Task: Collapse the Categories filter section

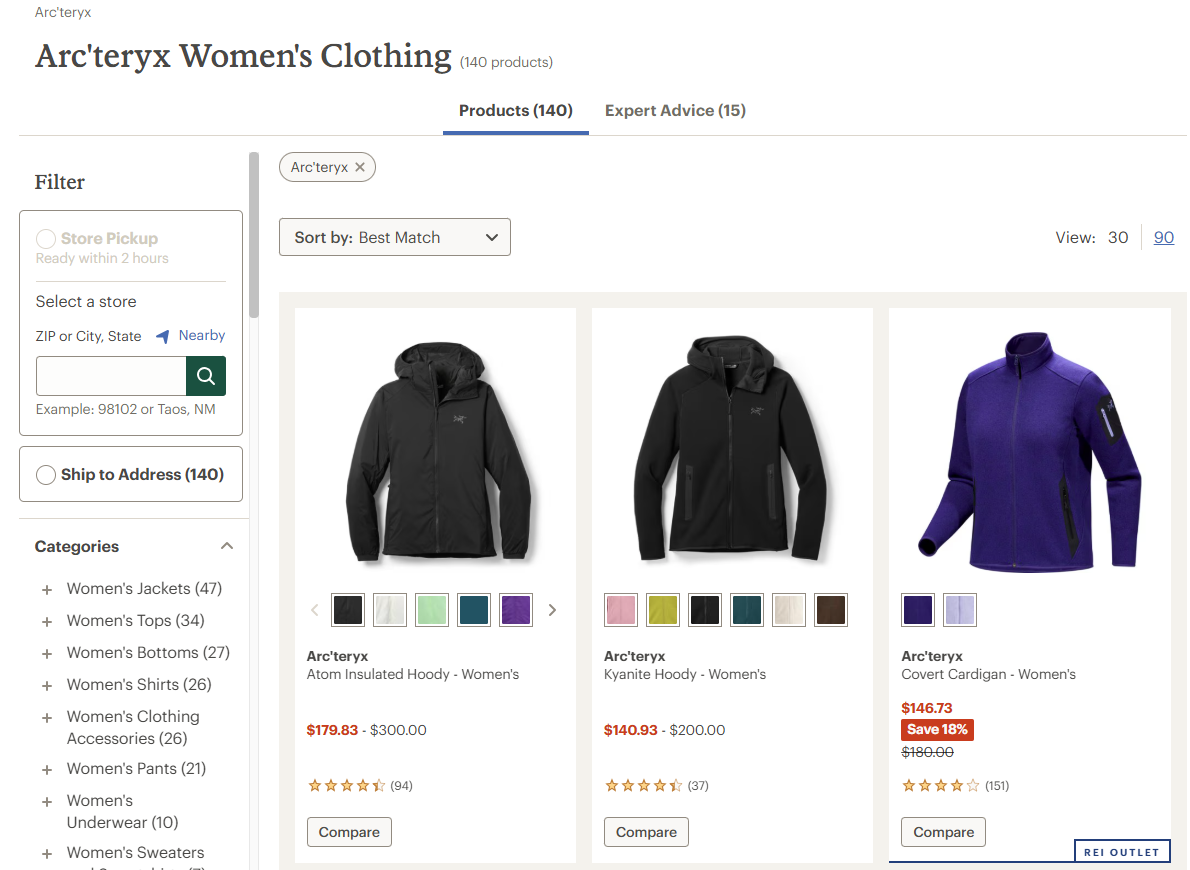Action: pyautogui.click(x=227, y=546)
